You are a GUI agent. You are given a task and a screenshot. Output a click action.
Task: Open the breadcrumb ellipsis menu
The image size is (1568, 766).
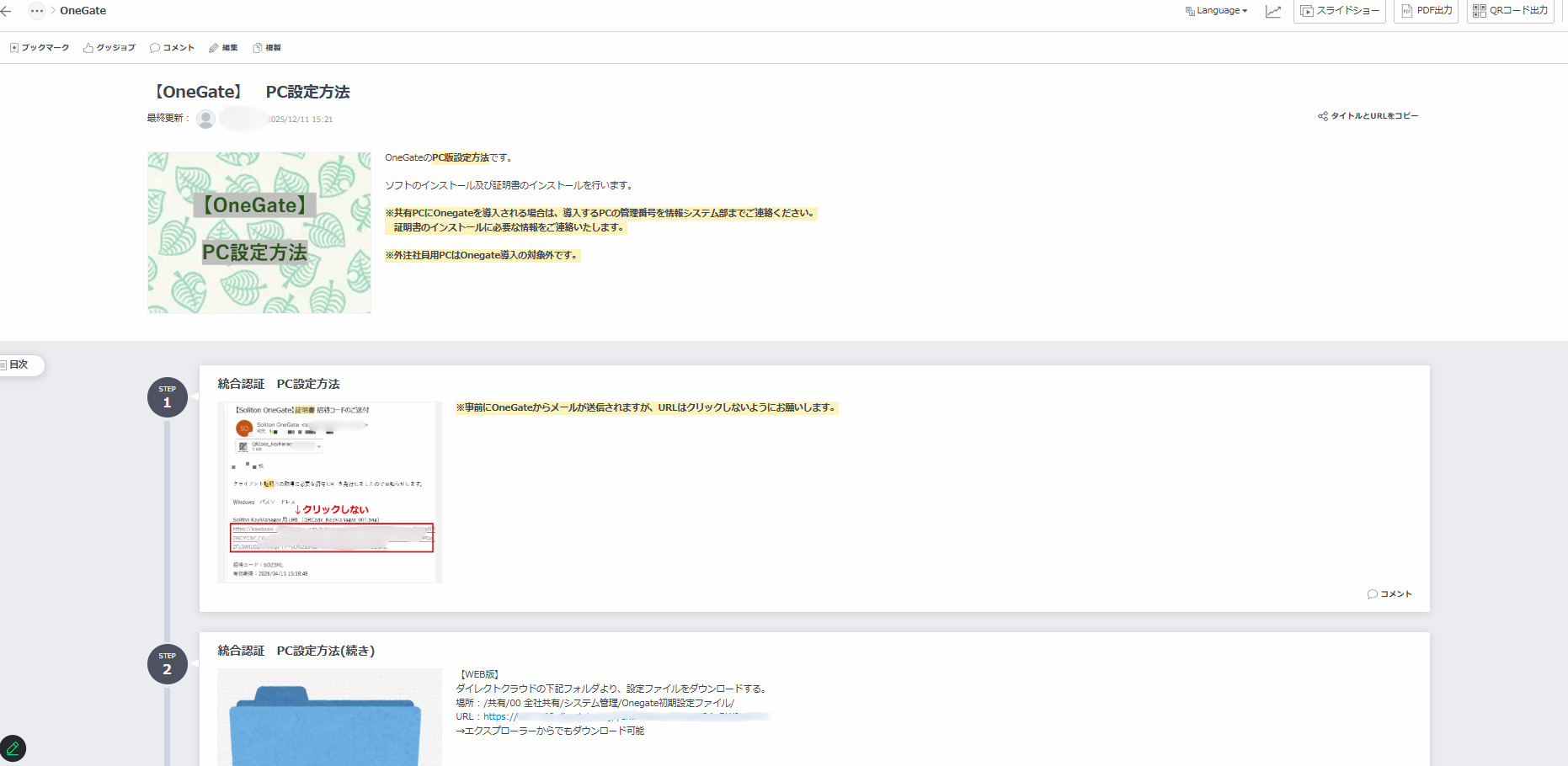(36, 11)
